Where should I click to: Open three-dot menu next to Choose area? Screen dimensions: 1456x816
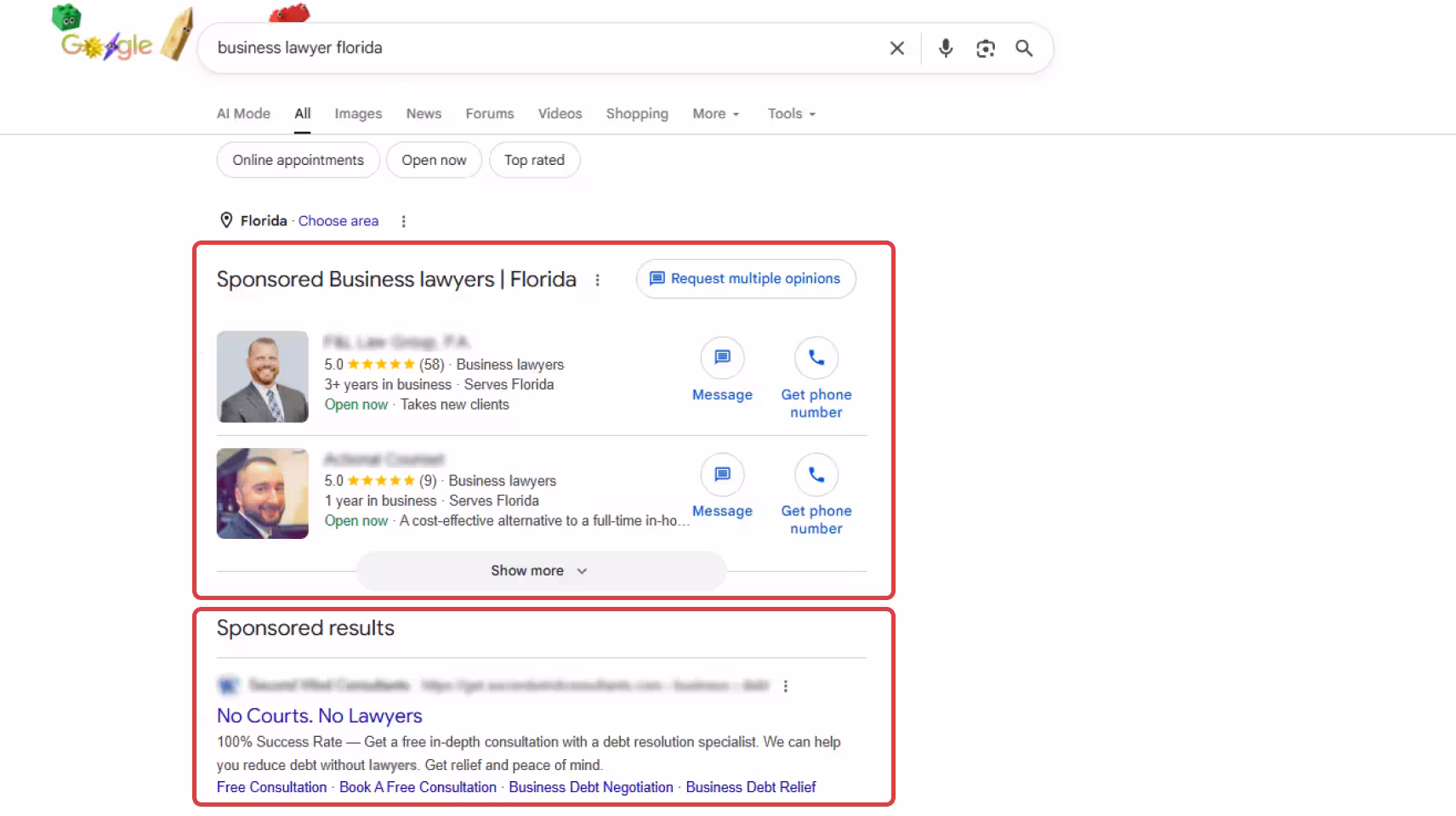click(403, 221)
